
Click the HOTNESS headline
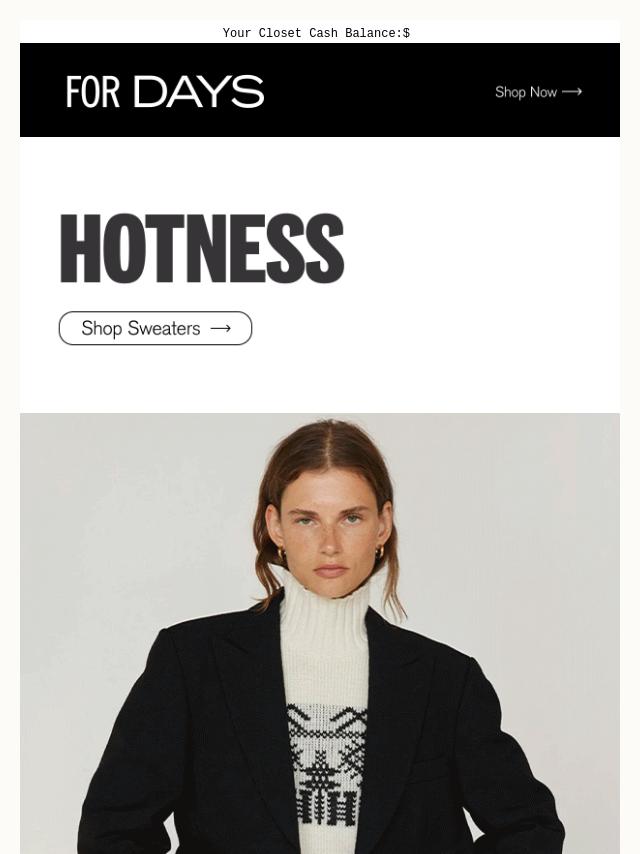coord(202,248)
